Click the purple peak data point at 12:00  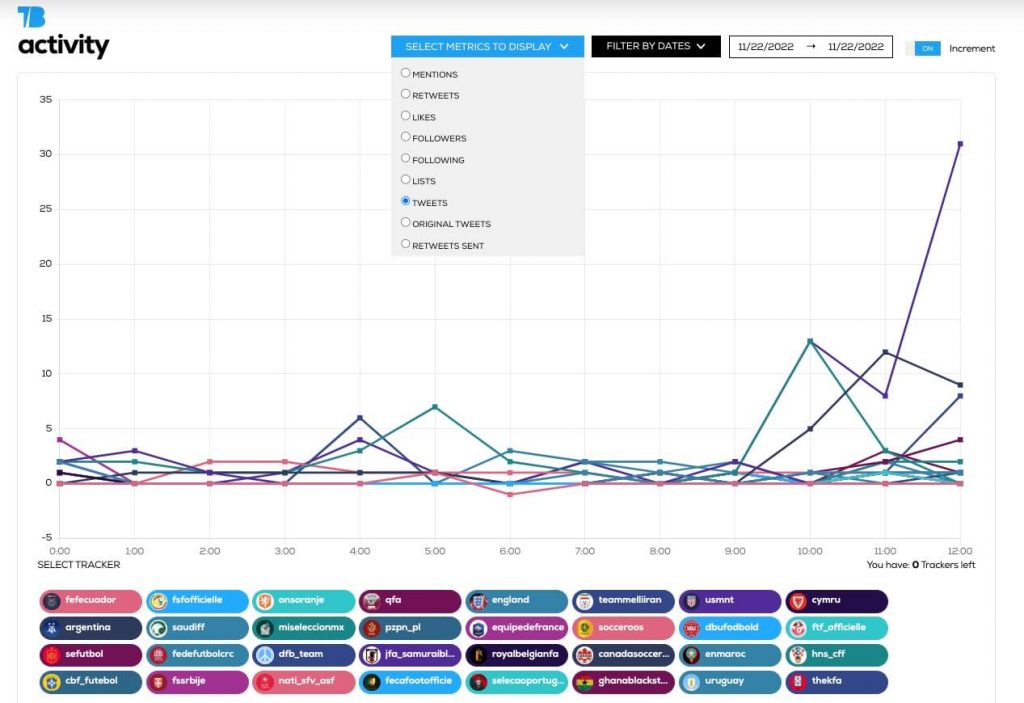coord(960,144)
